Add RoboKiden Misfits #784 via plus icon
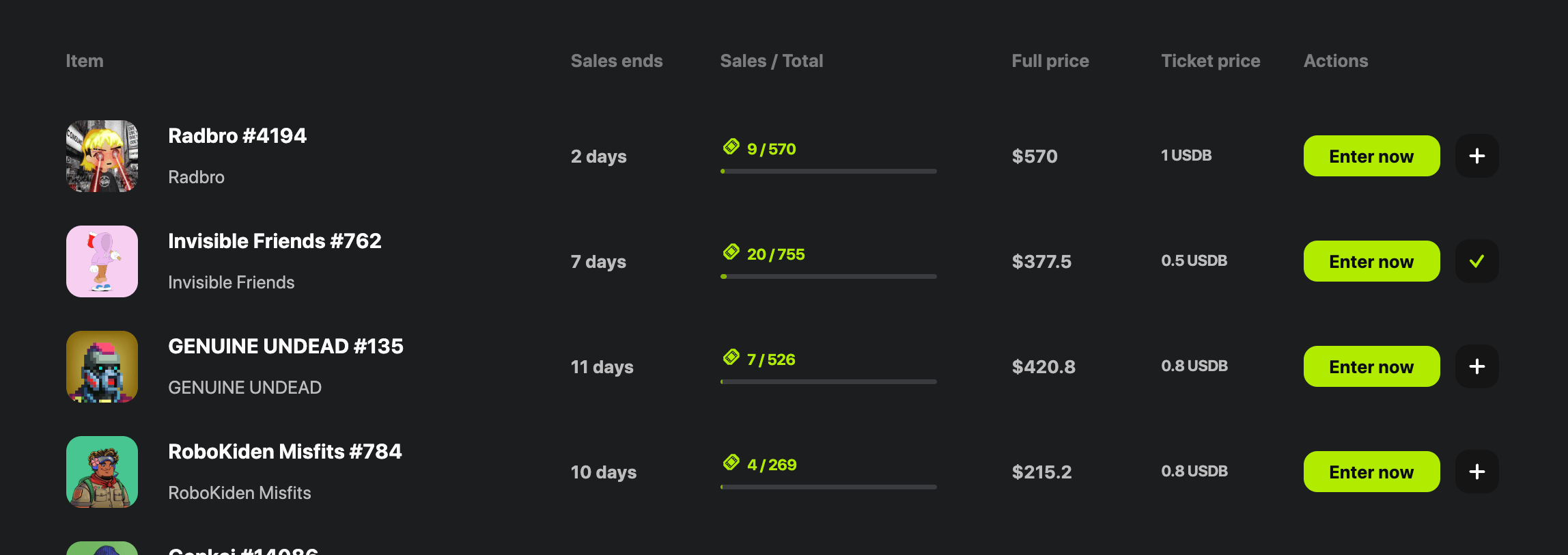Screen dimensions: 1568x555 tap(1476, 472)
